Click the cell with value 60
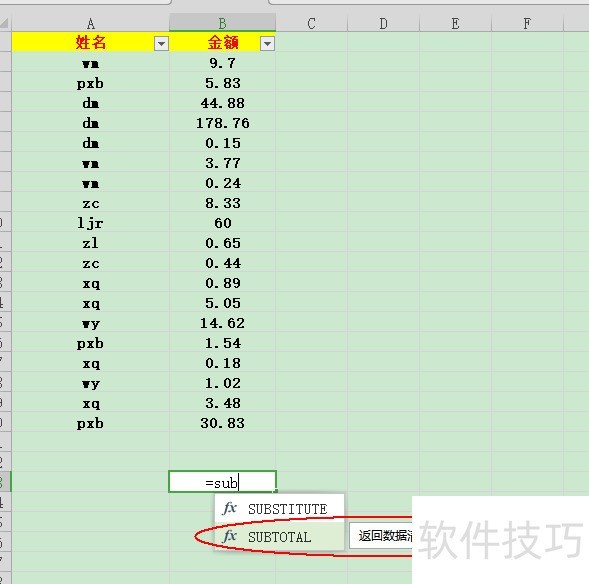Image resolution: width=589 pixels, height=584 pixels. point(222,223)
